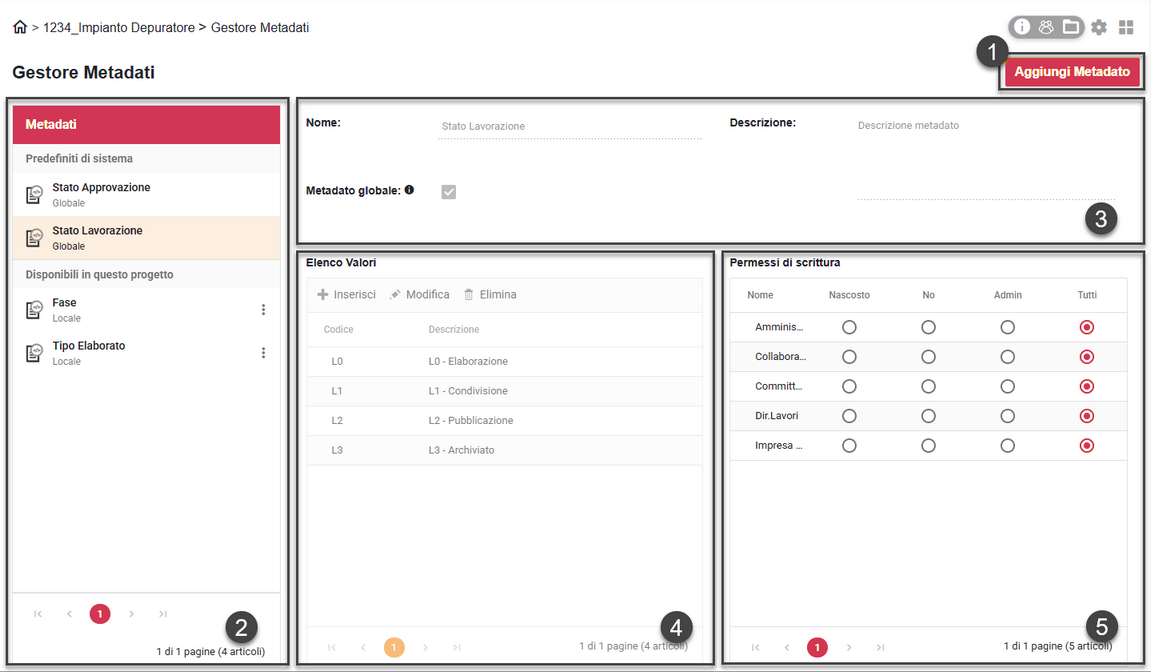Toggle the Metadato globale checkbox

tap(448, 191)
